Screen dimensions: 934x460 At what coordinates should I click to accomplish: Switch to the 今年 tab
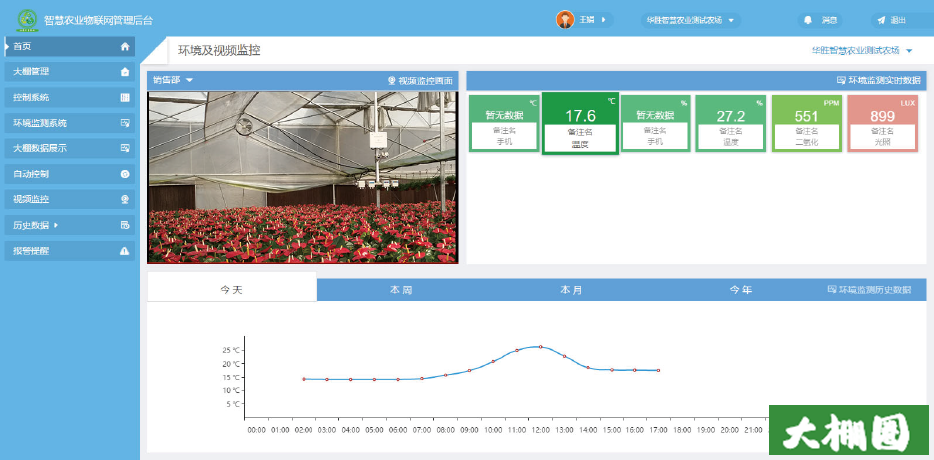click(x=741, y=290)
